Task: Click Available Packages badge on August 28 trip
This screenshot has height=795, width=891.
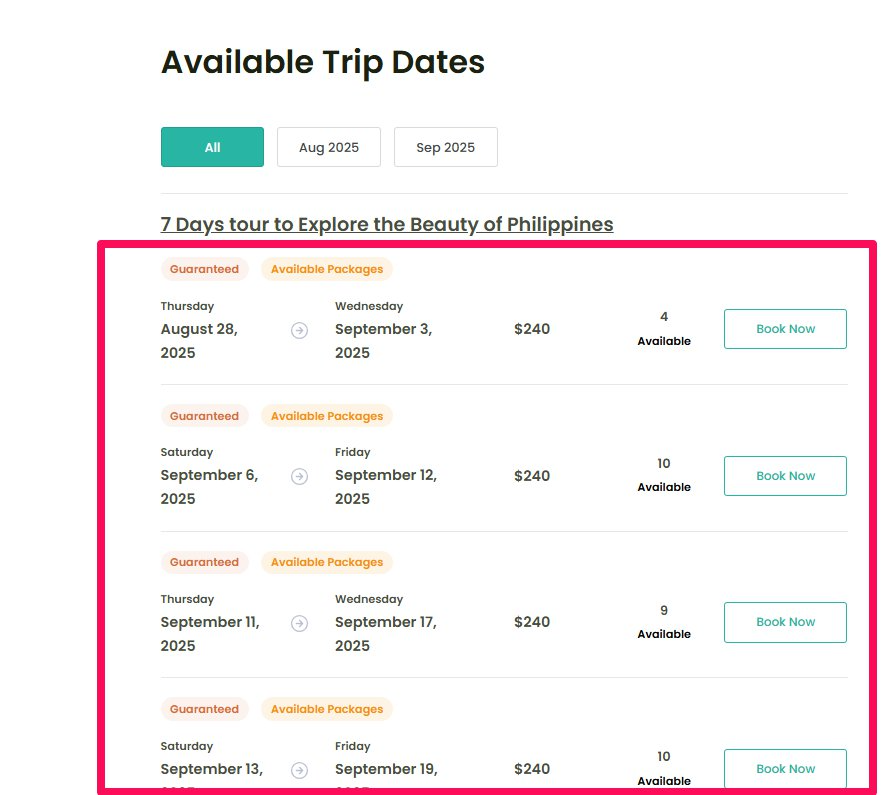Action: coord(327,269)
